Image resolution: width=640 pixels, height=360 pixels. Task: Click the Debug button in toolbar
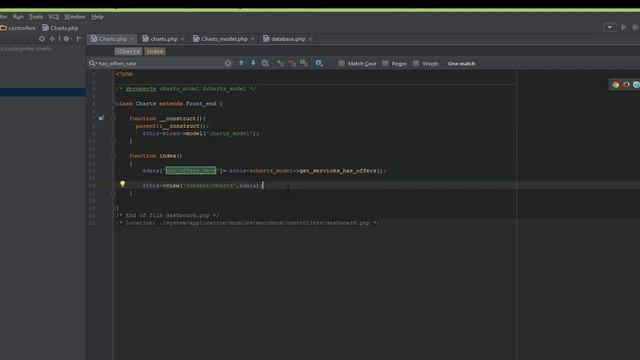(x=636, y=27)
